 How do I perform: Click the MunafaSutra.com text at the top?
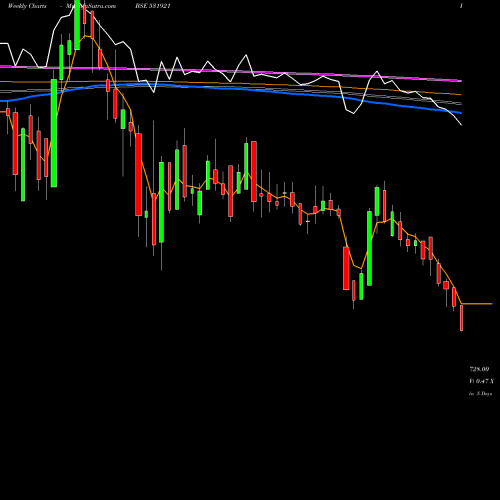pos(91,6)
